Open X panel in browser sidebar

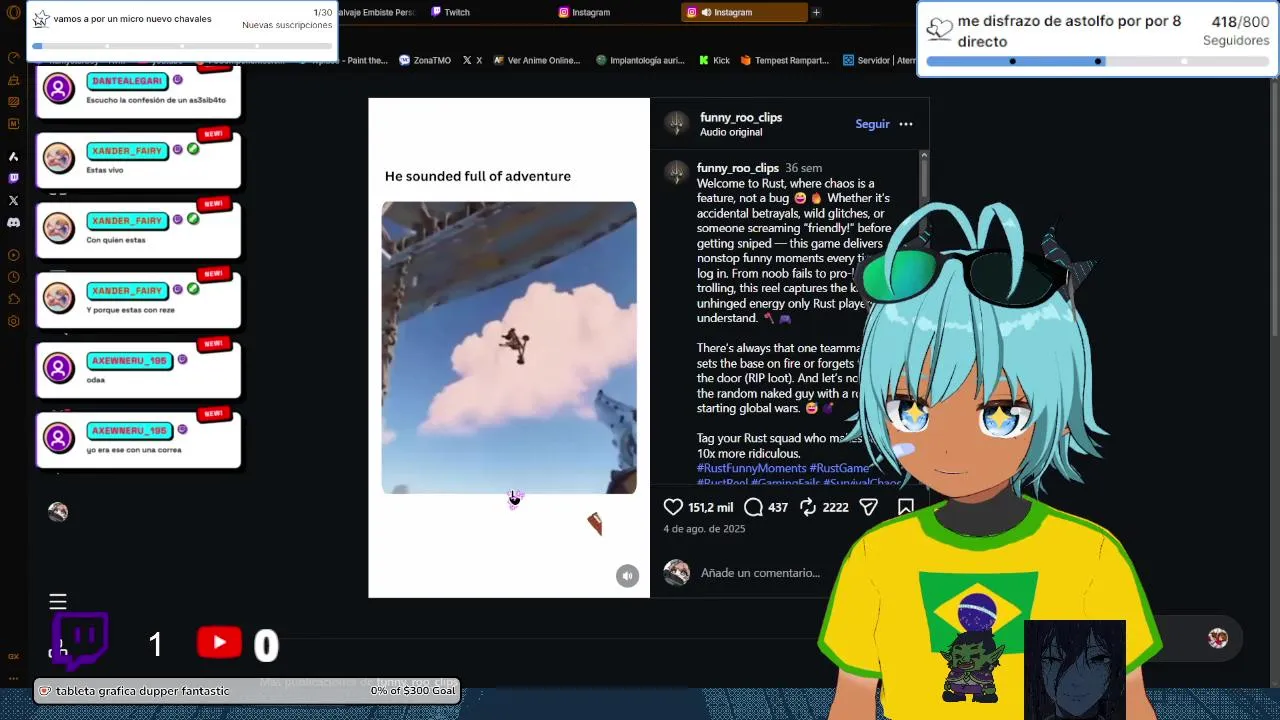(x=14, y=200)
